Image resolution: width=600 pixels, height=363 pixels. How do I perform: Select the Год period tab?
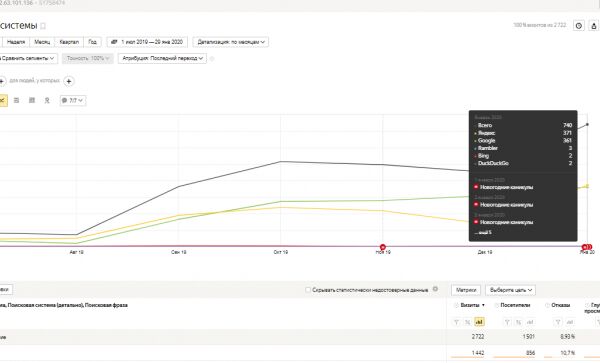pos(93,42)
